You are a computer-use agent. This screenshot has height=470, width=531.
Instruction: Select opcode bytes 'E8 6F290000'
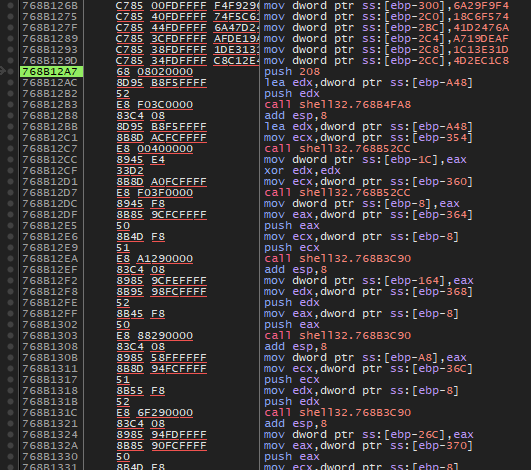tap(155, 413)
